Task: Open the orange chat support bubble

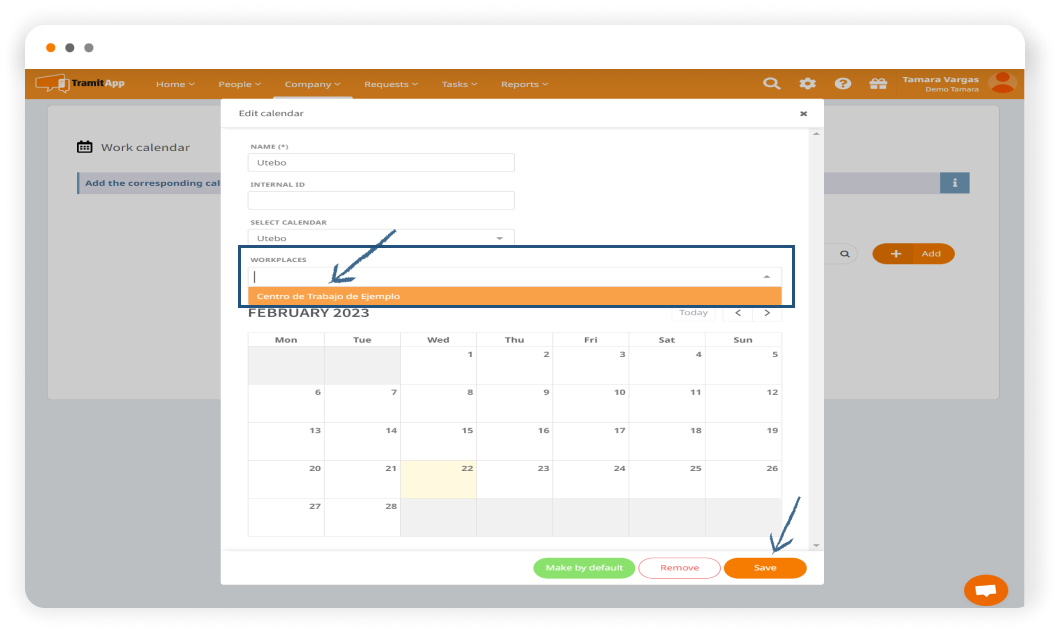Action: click(x=985, y=590)
